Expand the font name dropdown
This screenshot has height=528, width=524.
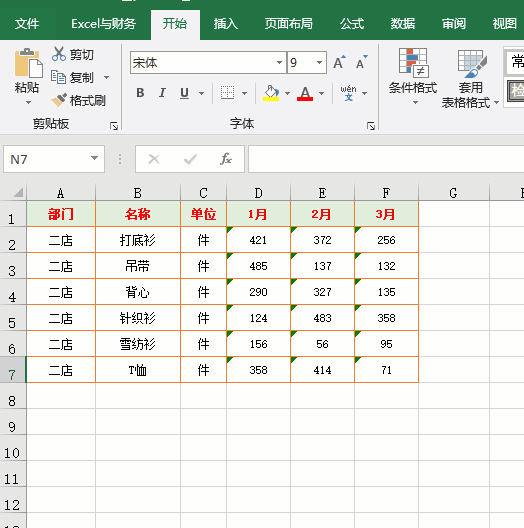click(279, 62)
